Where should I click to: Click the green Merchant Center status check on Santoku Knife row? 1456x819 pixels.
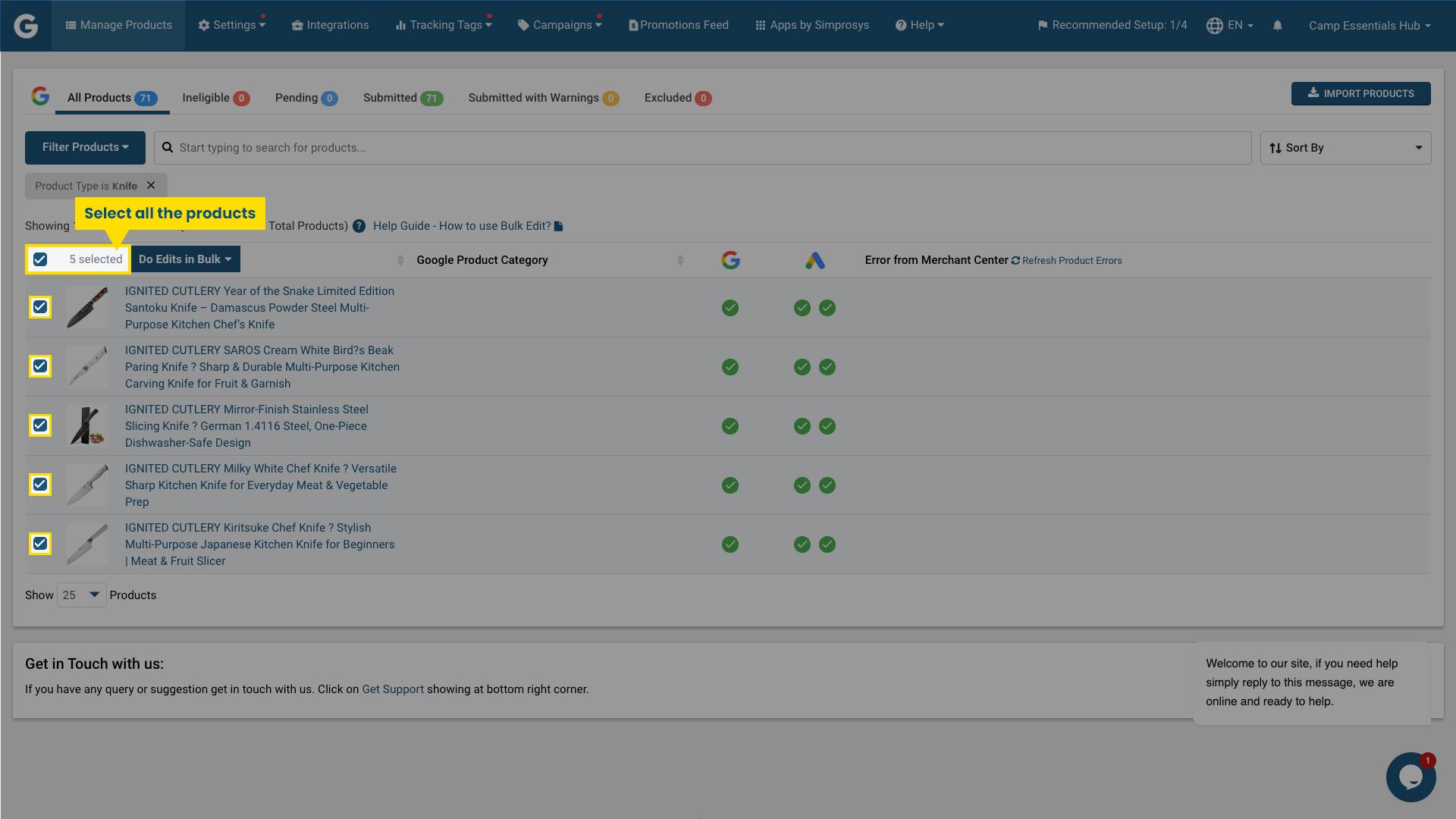click(730, 308)
